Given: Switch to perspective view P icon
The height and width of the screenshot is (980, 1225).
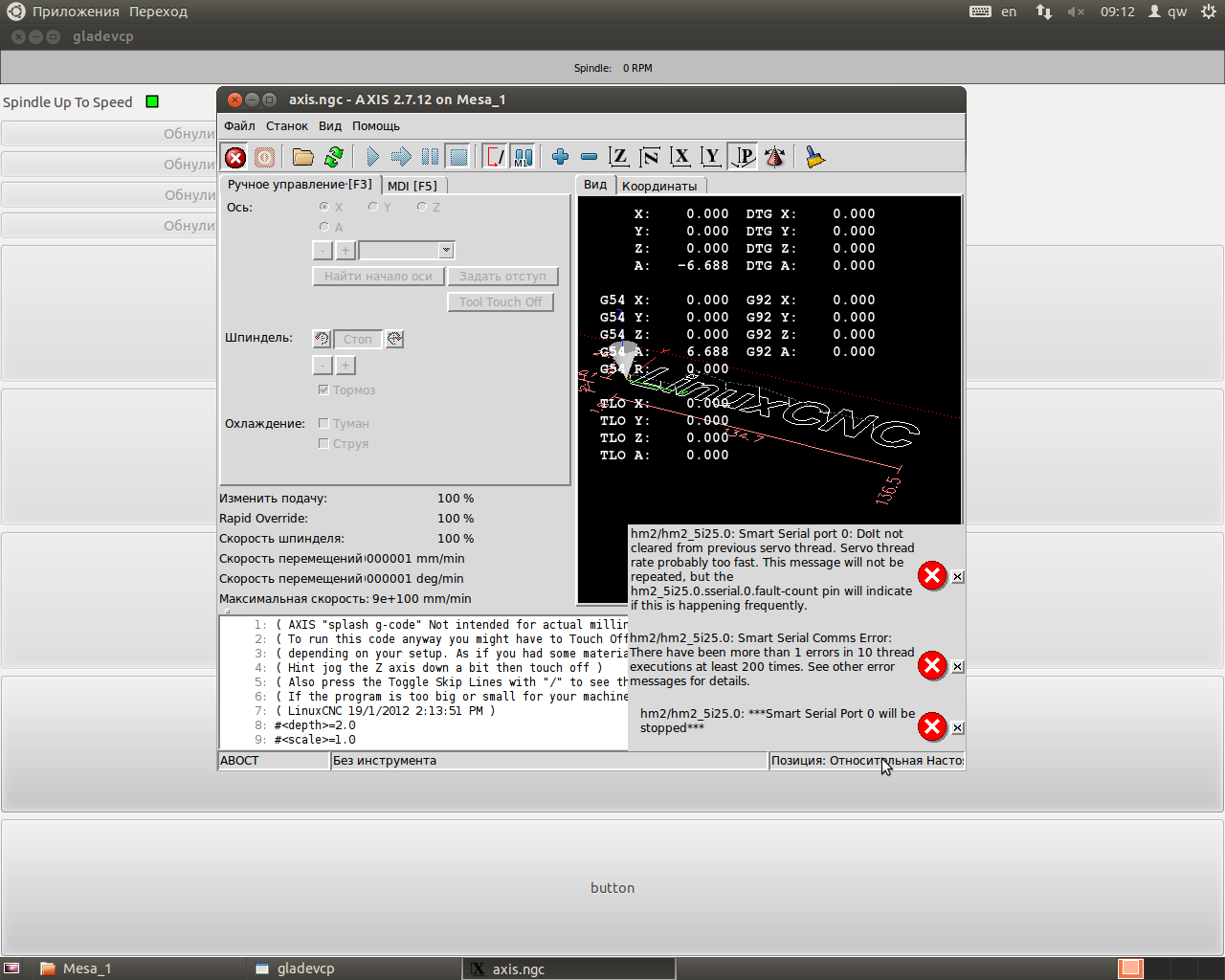Looking at the screenshot, I should (x=743, y=157).
